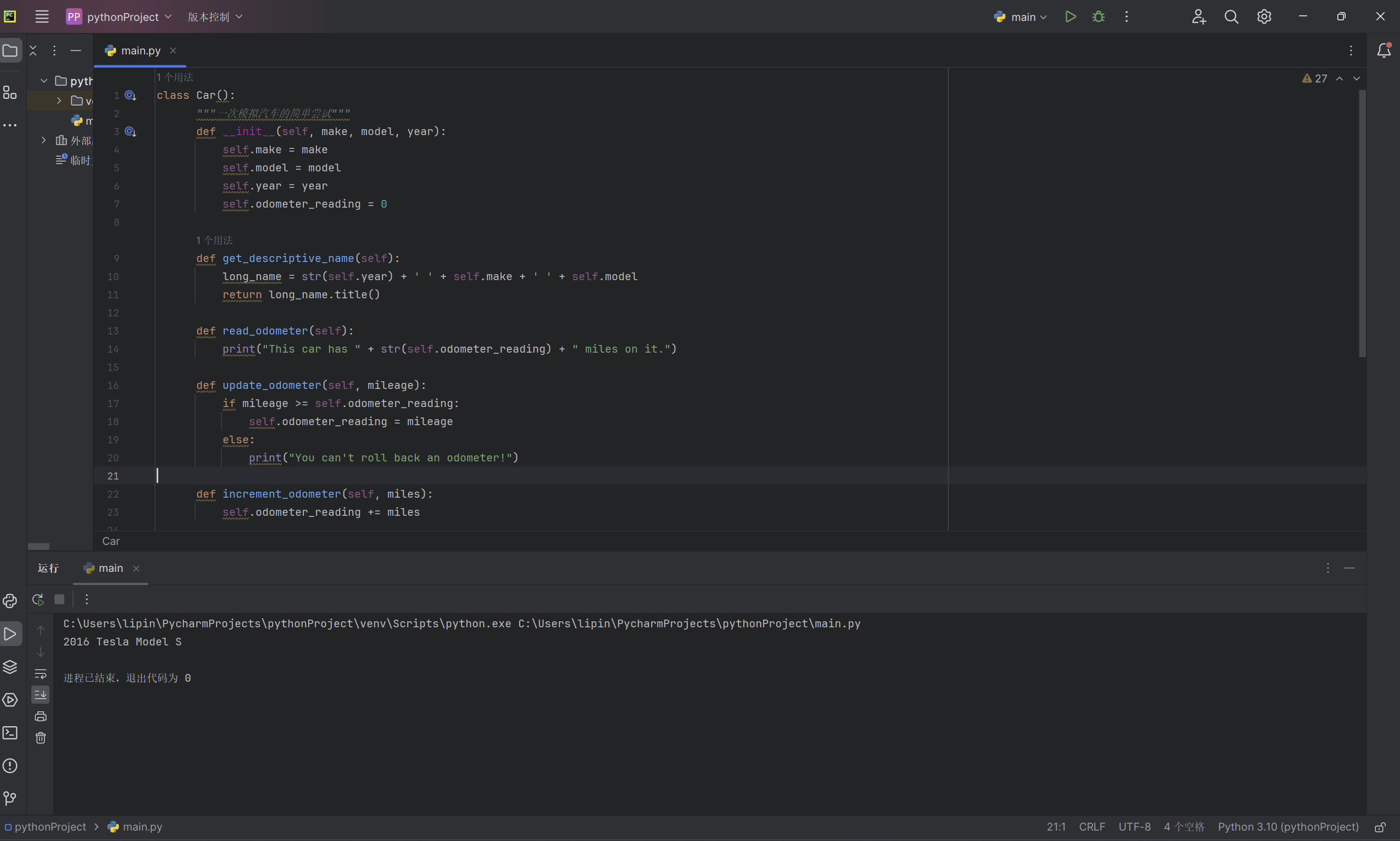Open the CRLF line separator selector

coord(1092,827)
